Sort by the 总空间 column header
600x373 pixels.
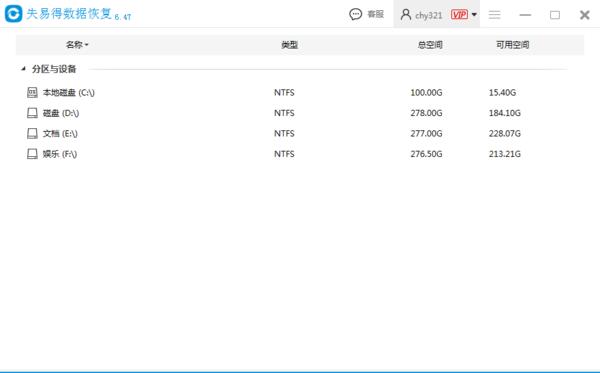(430, 45)
